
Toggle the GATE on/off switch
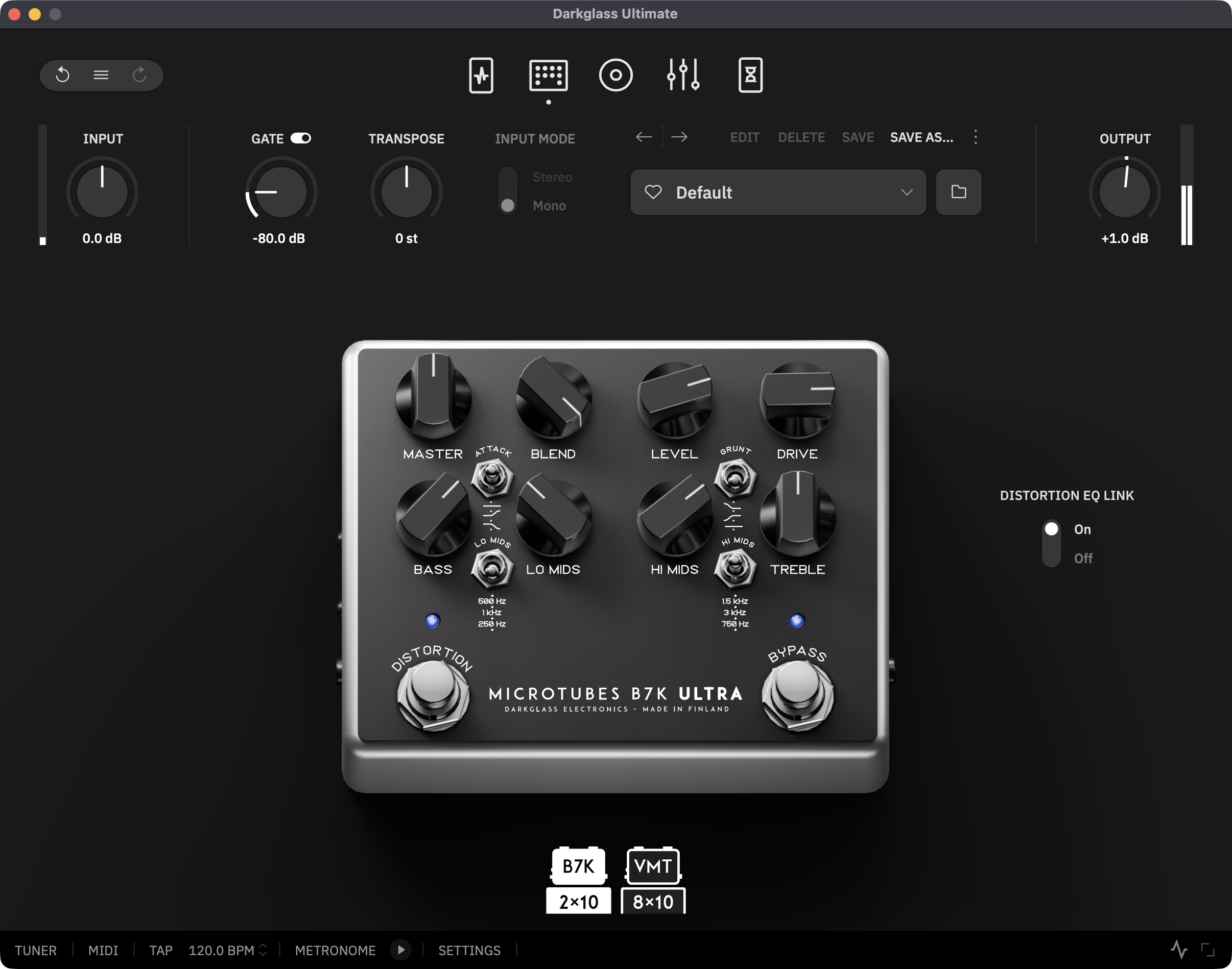point(301,138)
